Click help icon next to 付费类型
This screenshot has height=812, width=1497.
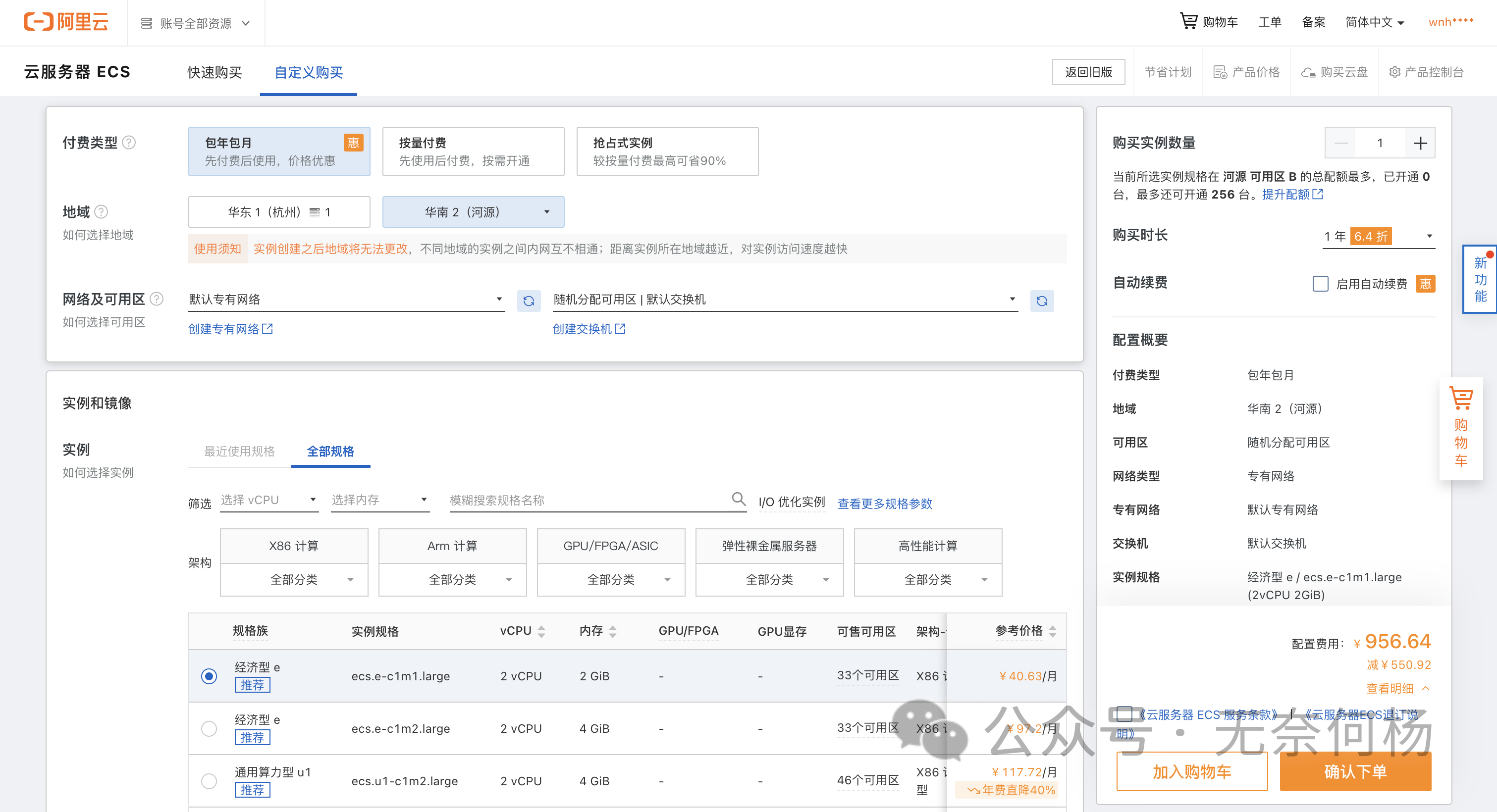pos(129,142)
